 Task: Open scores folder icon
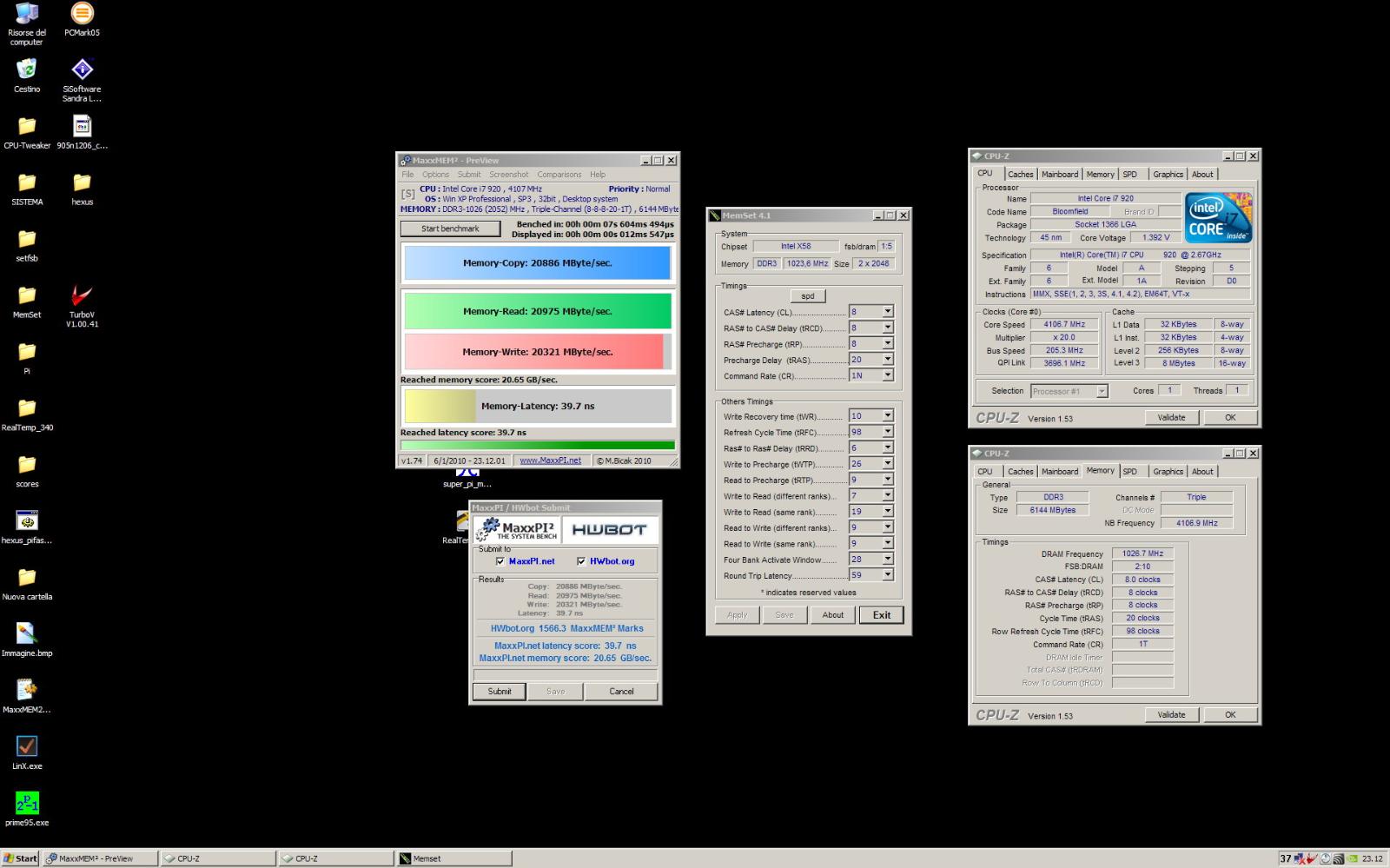(27, 471)
